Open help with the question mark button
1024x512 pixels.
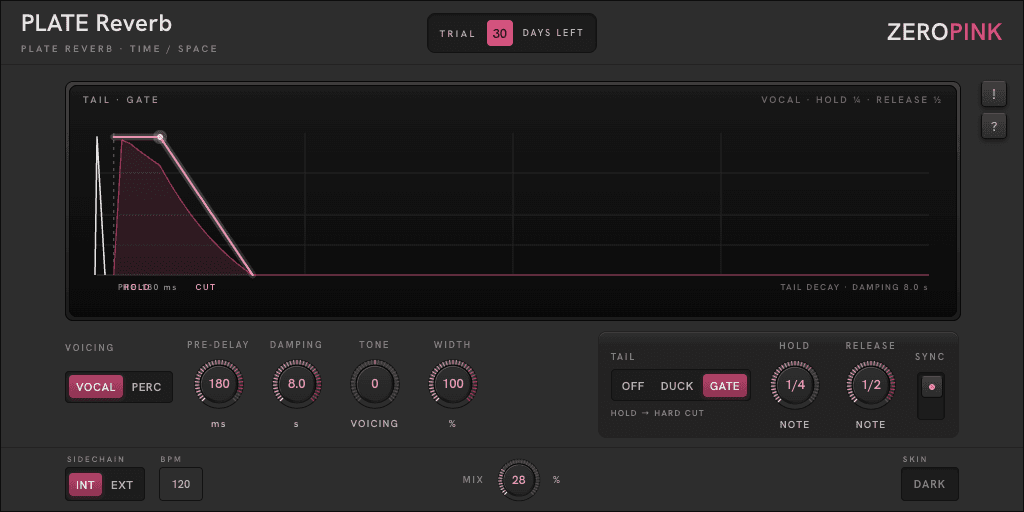coord(993,127)
